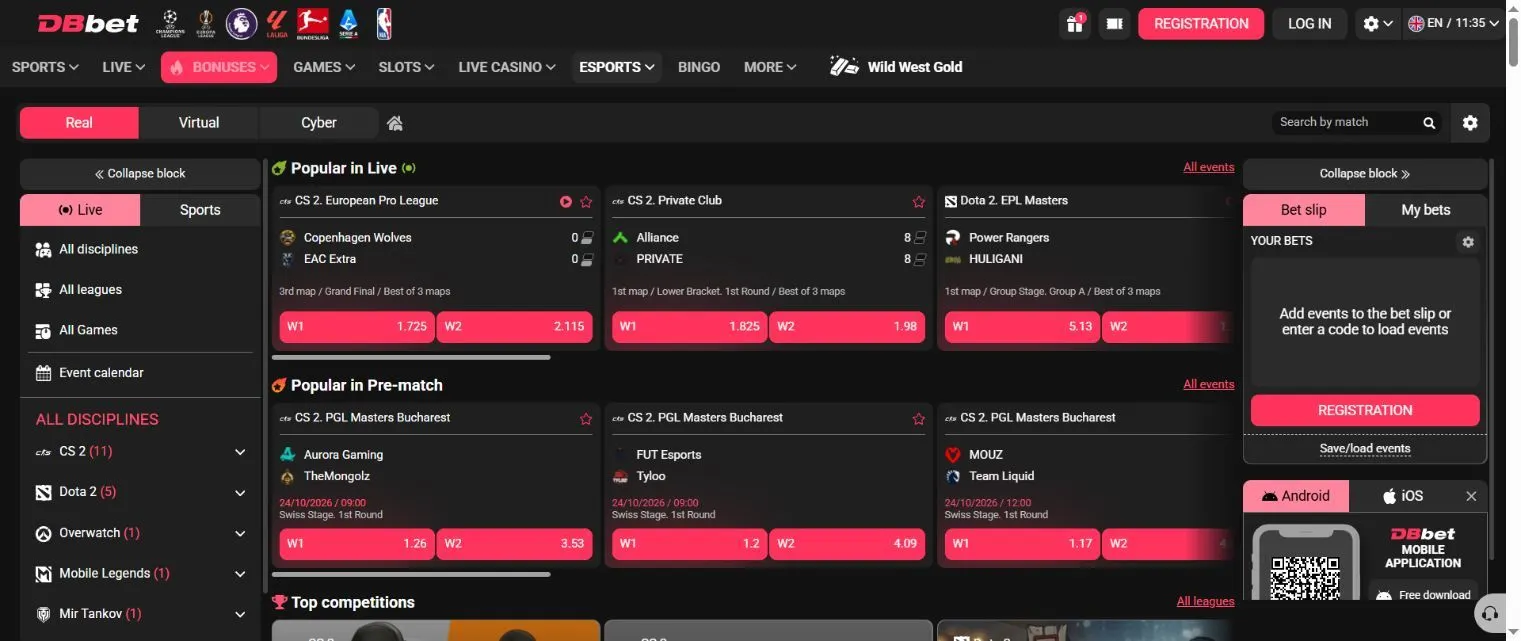1521x641 pixels.
Task: Select the Android app tab
Action: coord(1296,496)
